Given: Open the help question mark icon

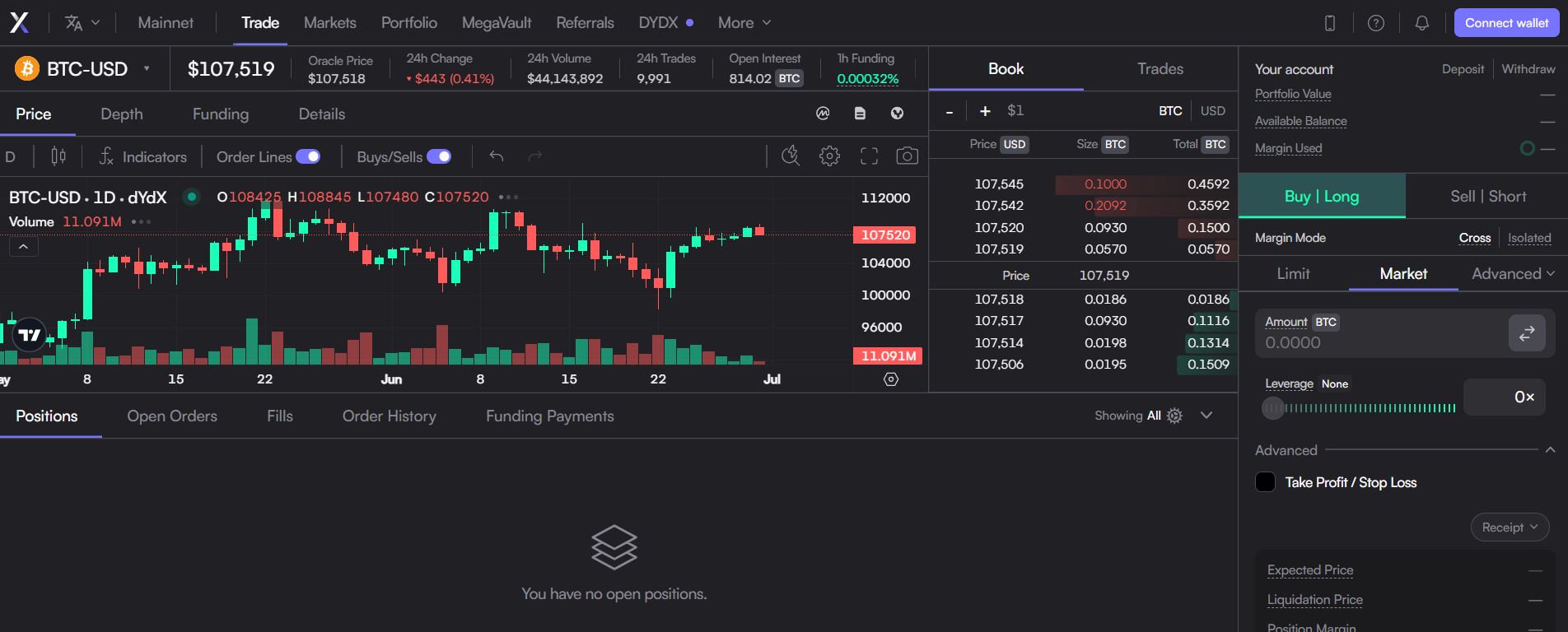Looking at the screenshot, I should pyautogui.click(x=1375, y=23).
